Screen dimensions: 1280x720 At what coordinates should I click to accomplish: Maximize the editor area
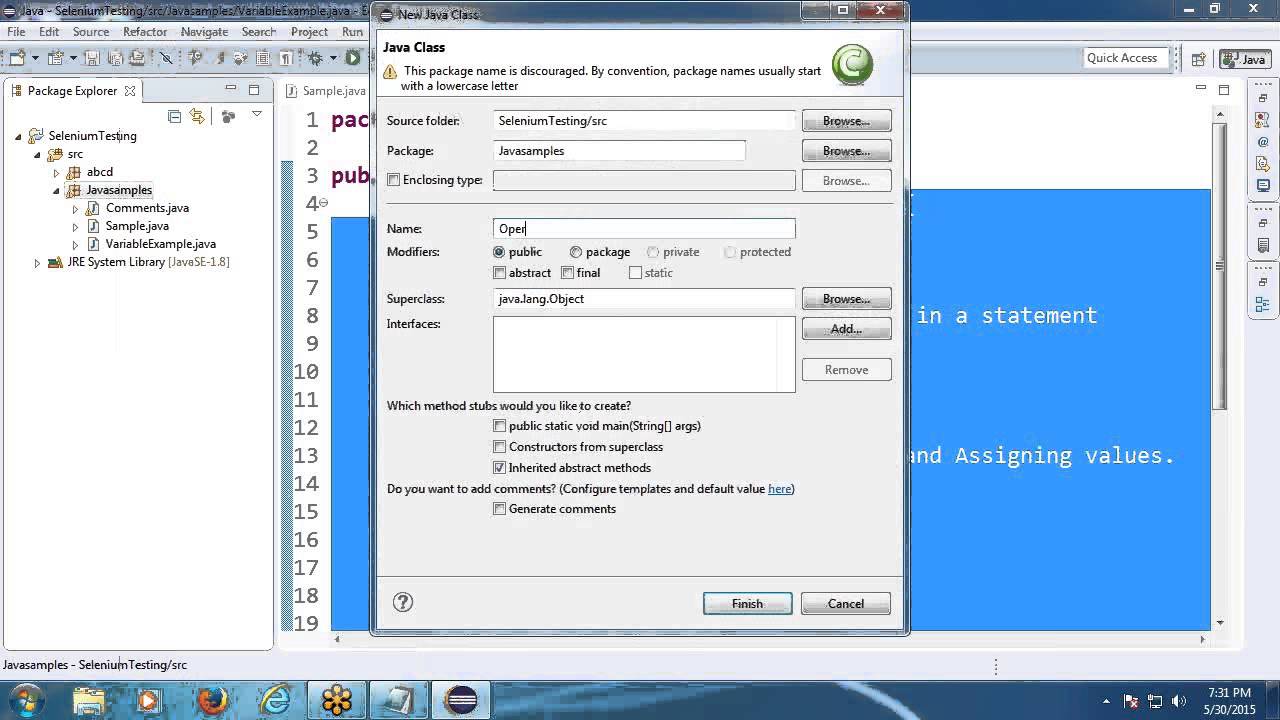(1224, 90)
